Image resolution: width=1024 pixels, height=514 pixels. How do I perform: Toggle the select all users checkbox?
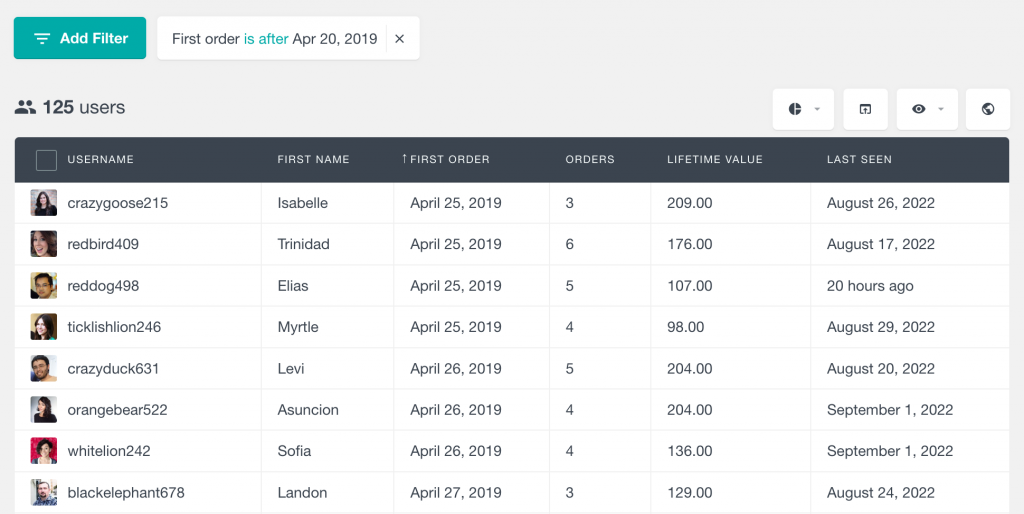click(46, 160)
